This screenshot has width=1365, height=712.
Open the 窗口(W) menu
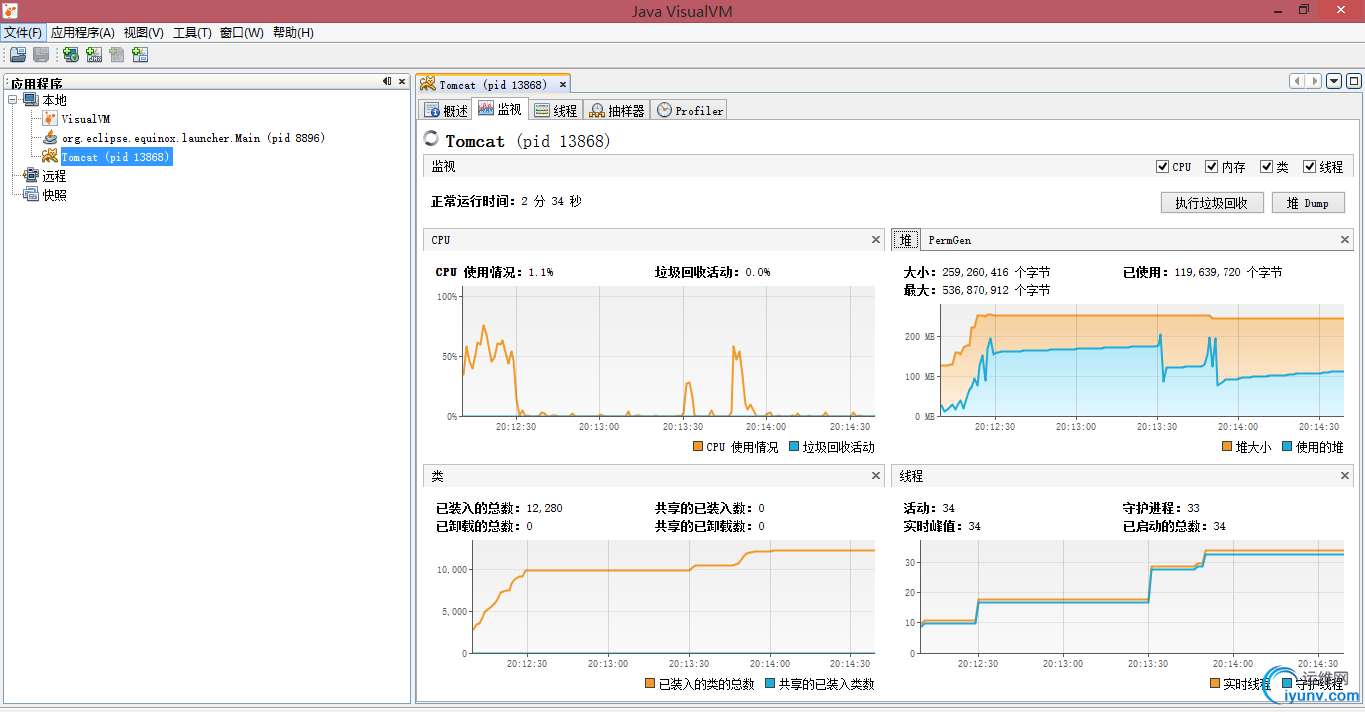point(241,32)
